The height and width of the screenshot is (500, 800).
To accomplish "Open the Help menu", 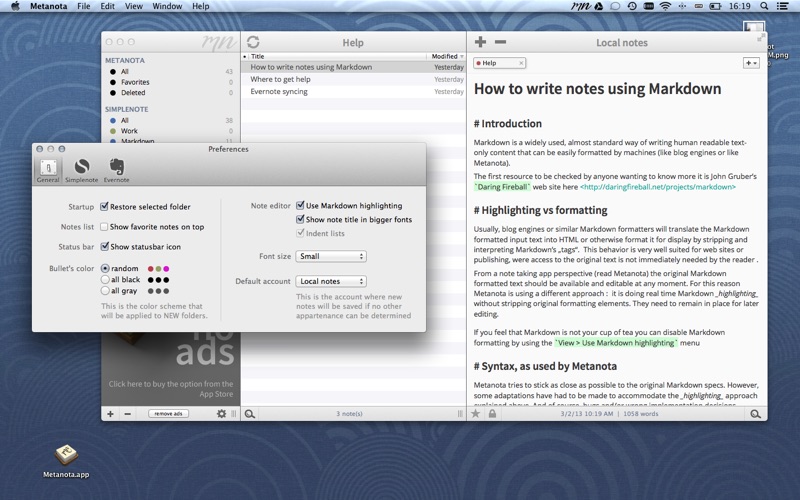I will (201, 6).
